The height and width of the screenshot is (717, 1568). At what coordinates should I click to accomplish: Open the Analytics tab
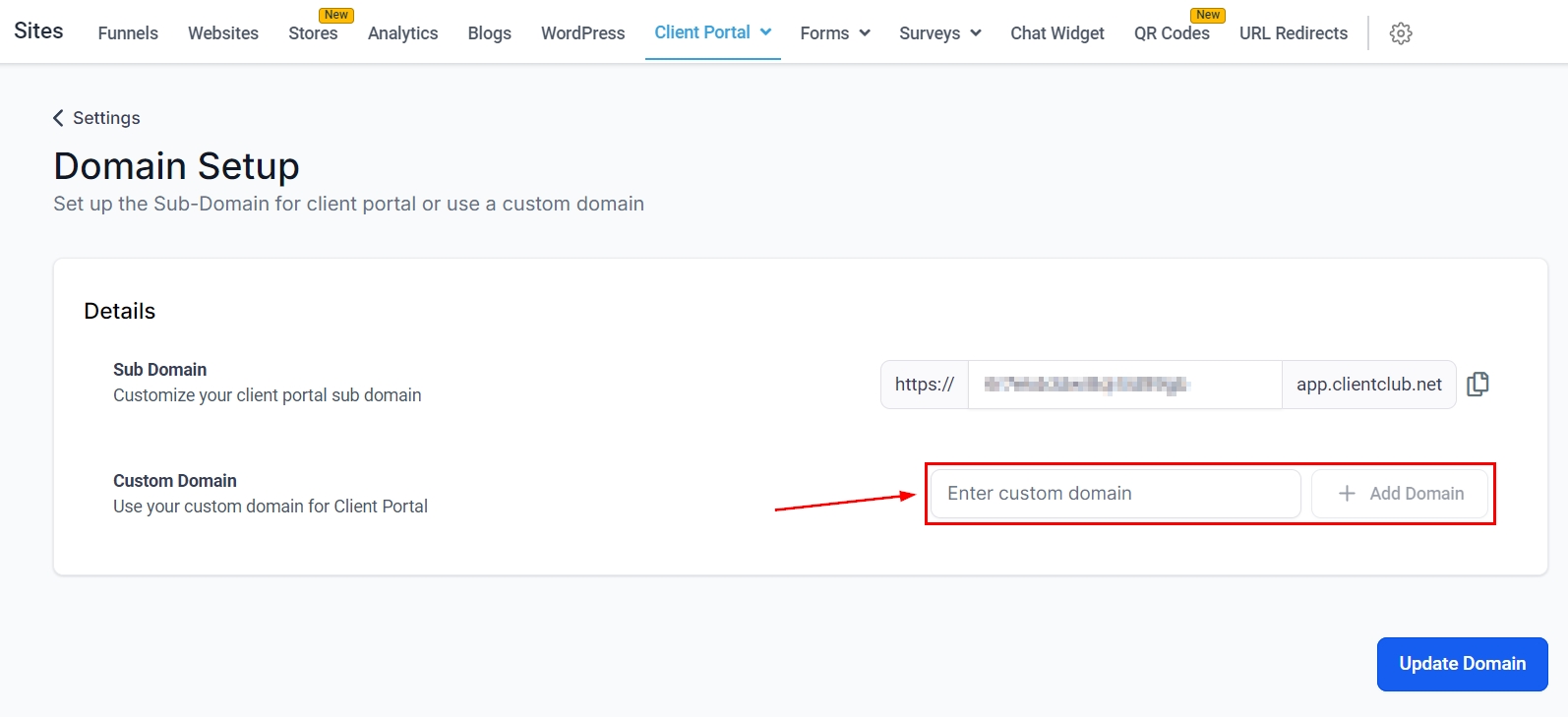click(403, 33)
